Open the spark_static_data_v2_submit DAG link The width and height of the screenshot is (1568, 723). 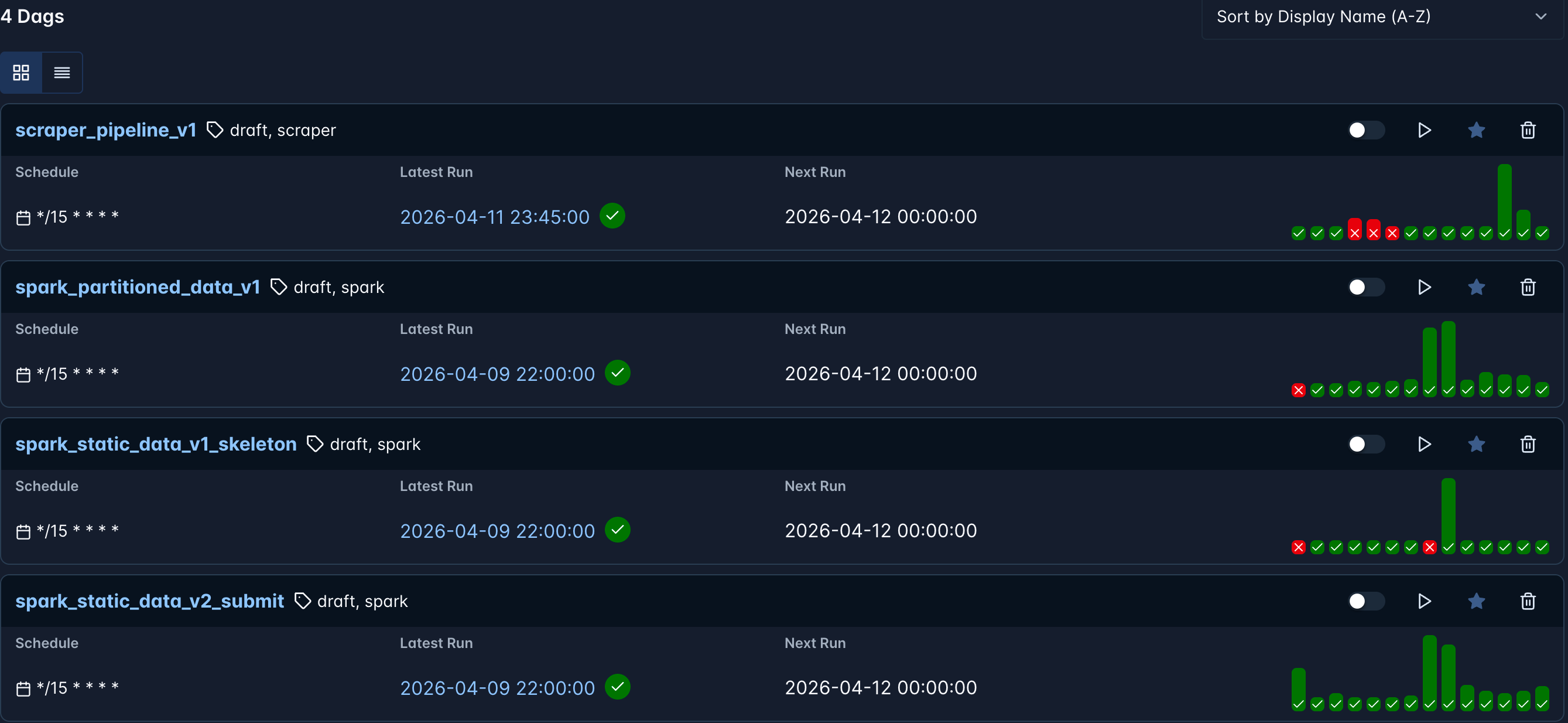point(150,601)
